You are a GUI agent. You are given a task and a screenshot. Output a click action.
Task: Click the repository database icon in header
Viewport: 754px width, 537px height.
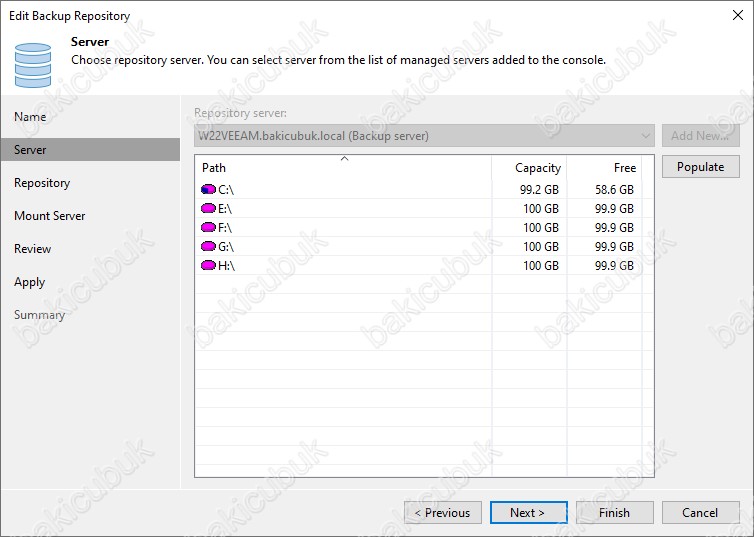point(33,65)
